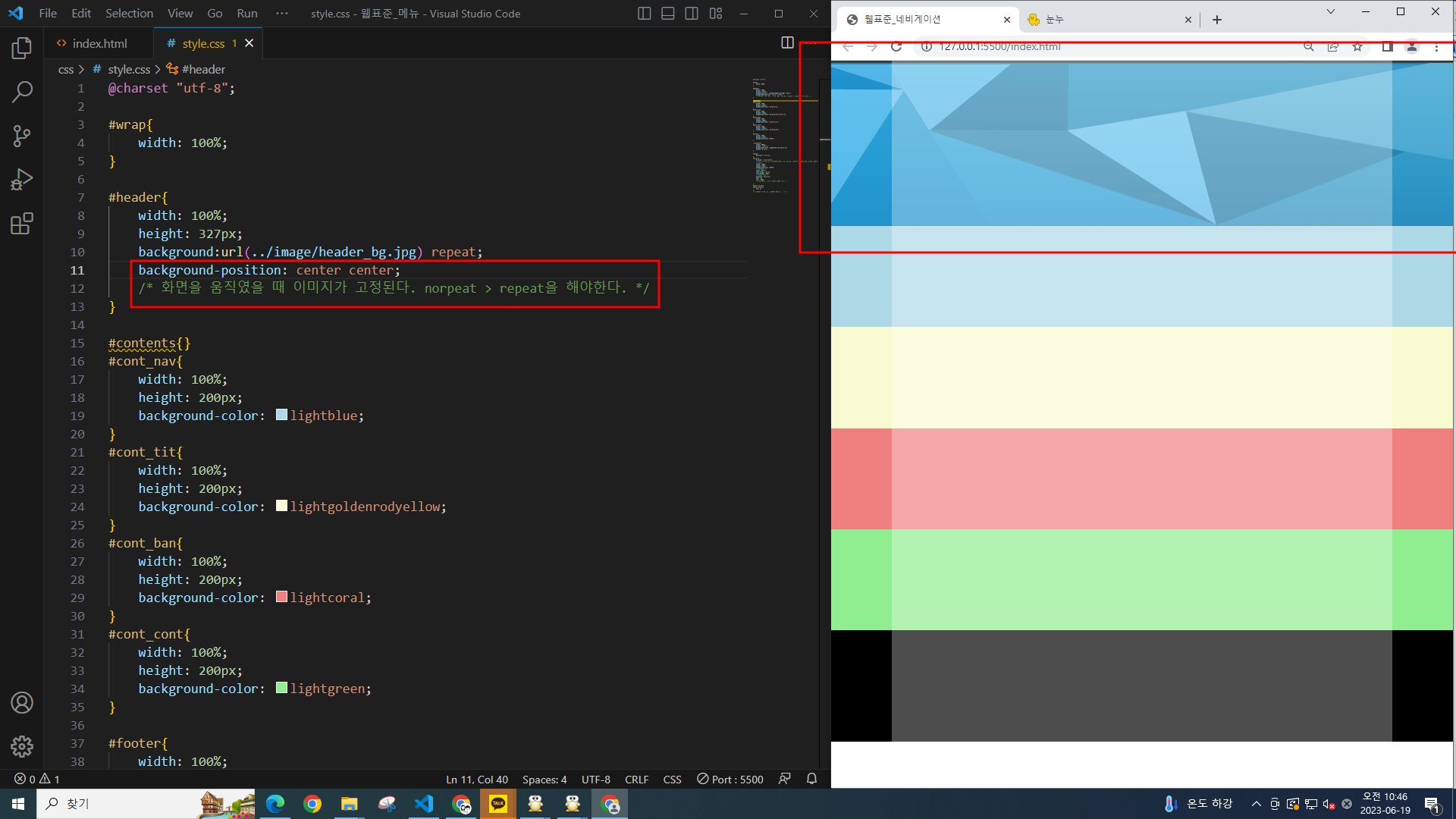The width and height of the screenshot is (1456, 819).
Task: Open the CSS language mode selector
Action: click(x=672, y=780)
